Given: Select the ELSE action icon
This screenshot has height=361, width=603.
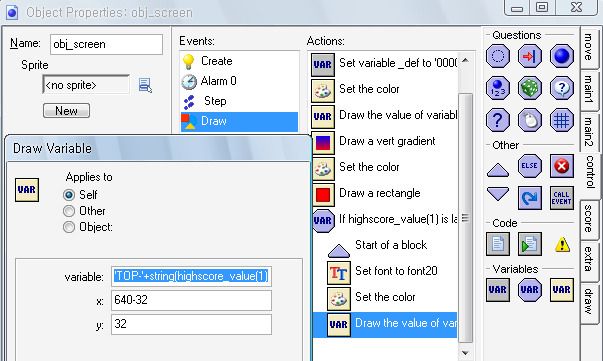Looking at the screenshot, I should click(530, 166).
